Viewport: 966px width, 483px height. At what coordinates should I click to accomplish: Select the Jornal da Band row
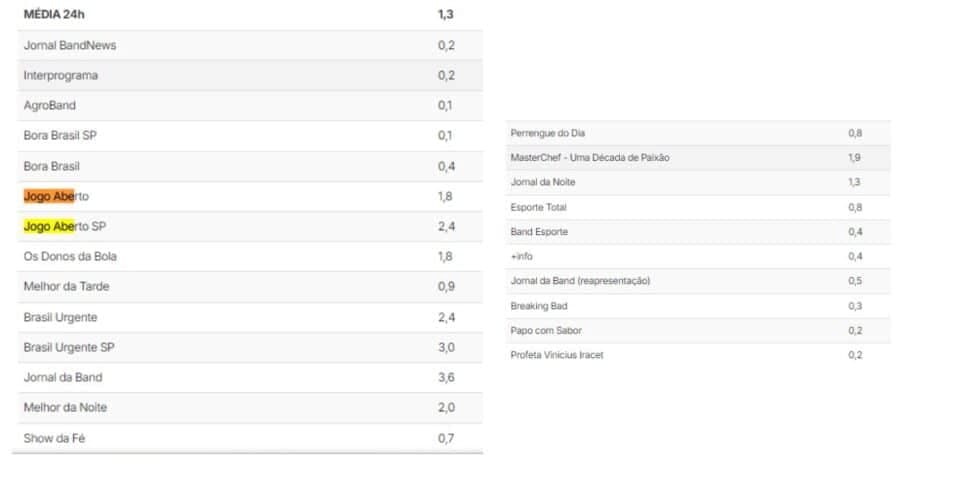click(250, 378)
